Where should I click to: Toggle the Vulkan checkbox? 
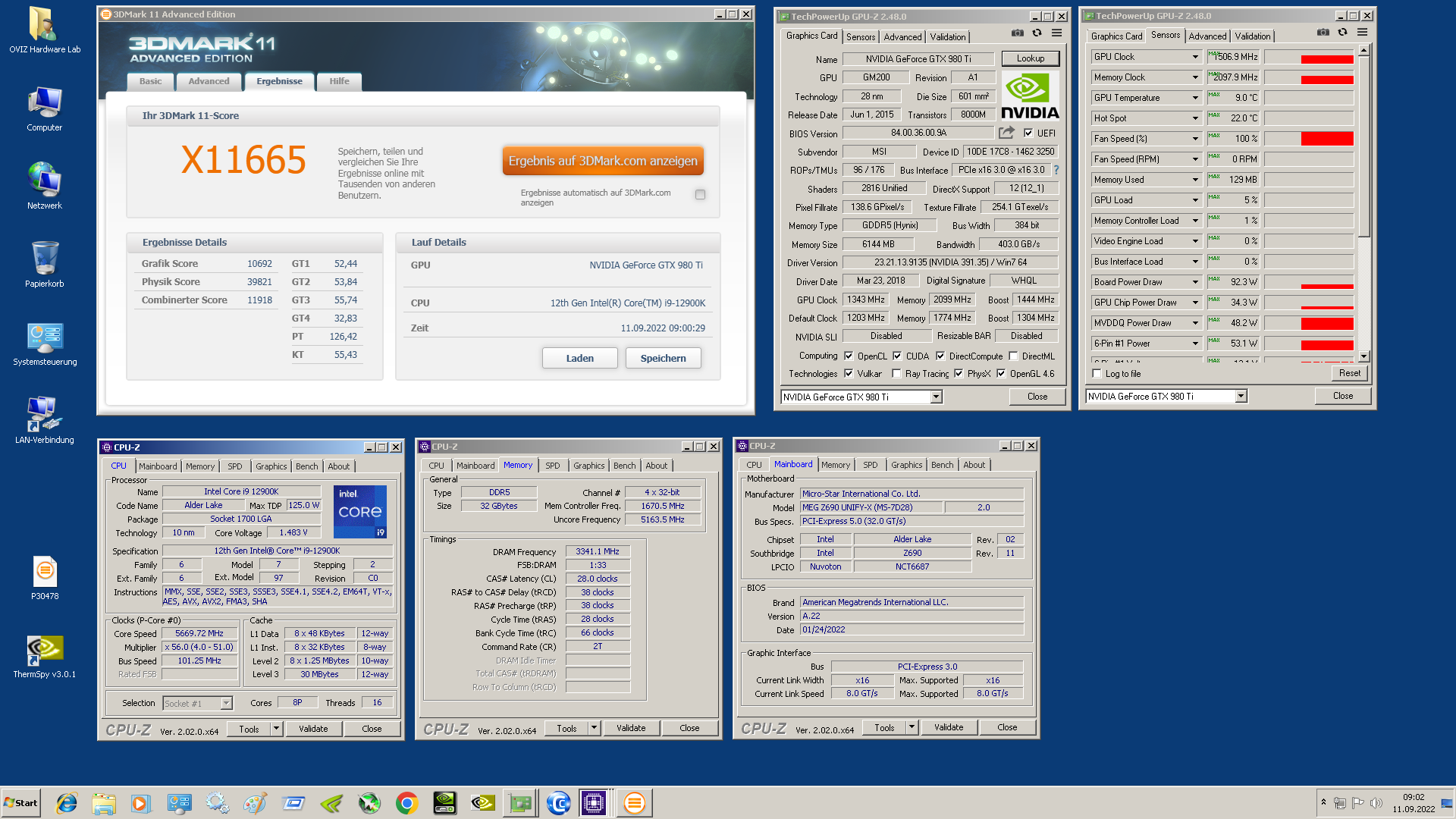coord(849,373)
